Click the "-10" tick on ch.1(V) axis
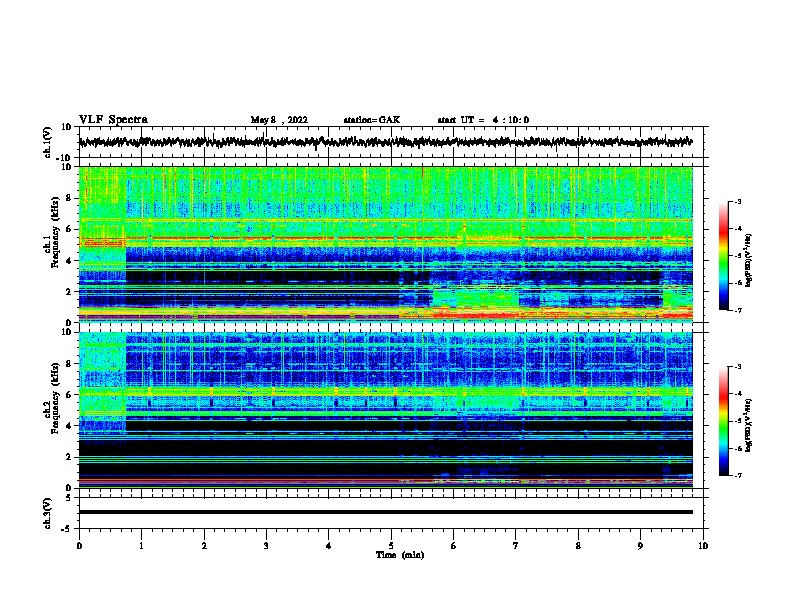 pos(65,158)
